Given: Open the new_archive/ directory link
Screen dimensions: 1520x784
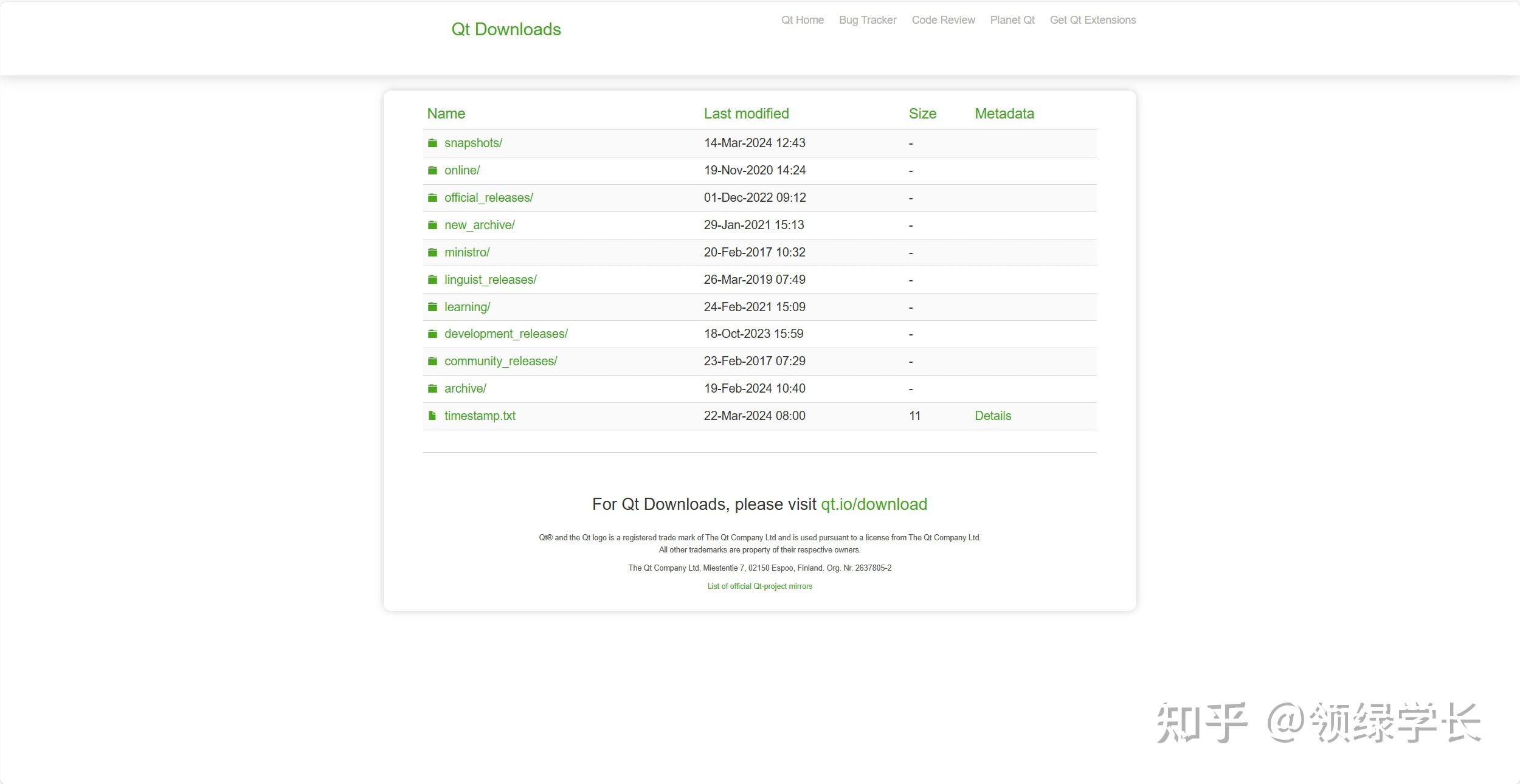Looking at the screenshot, I should (x=479, y=225).
